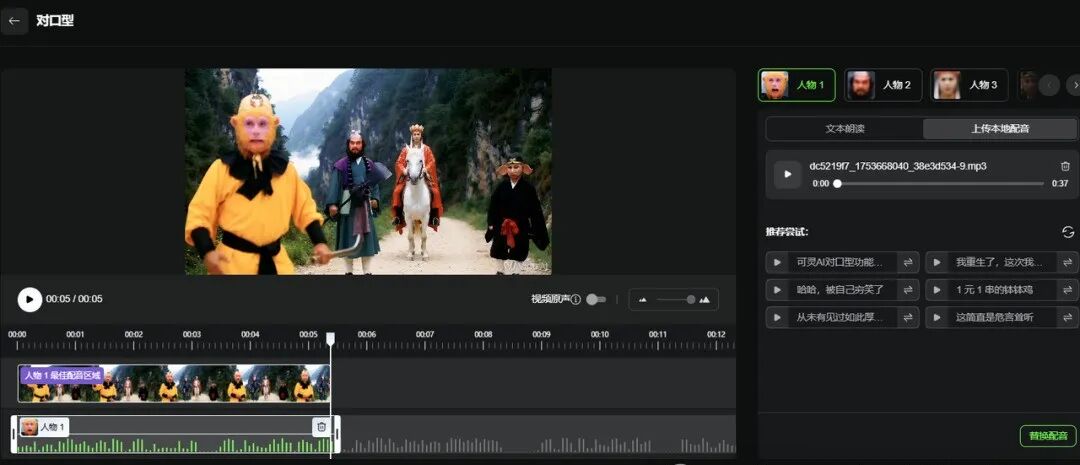Apply the 从未有见过如此厚 sample with its swap icon
Screen dimensions: 1080x465
point(908,318)
